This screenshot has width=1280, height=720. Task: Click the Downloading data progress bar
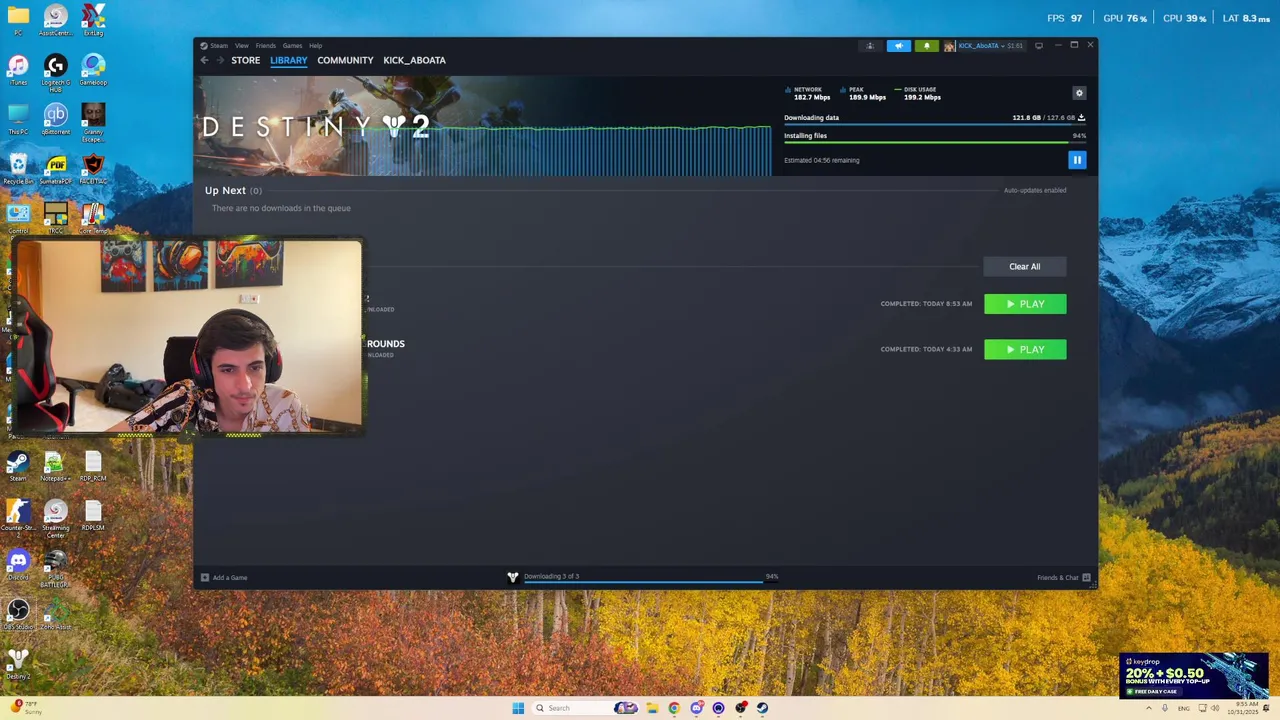935,125
